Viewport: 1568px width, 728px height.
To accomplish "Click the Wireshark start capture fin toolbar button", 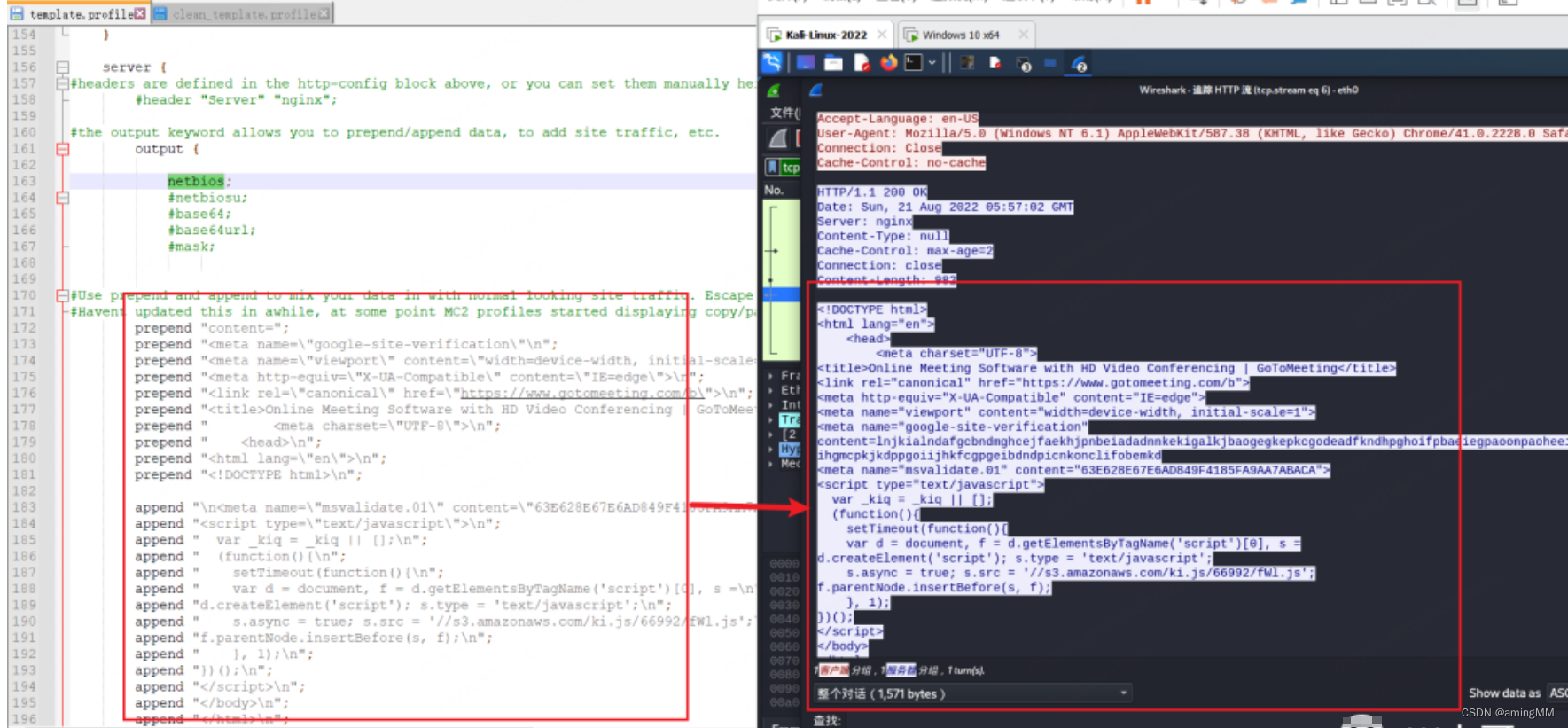I will (x=778, y=138).
